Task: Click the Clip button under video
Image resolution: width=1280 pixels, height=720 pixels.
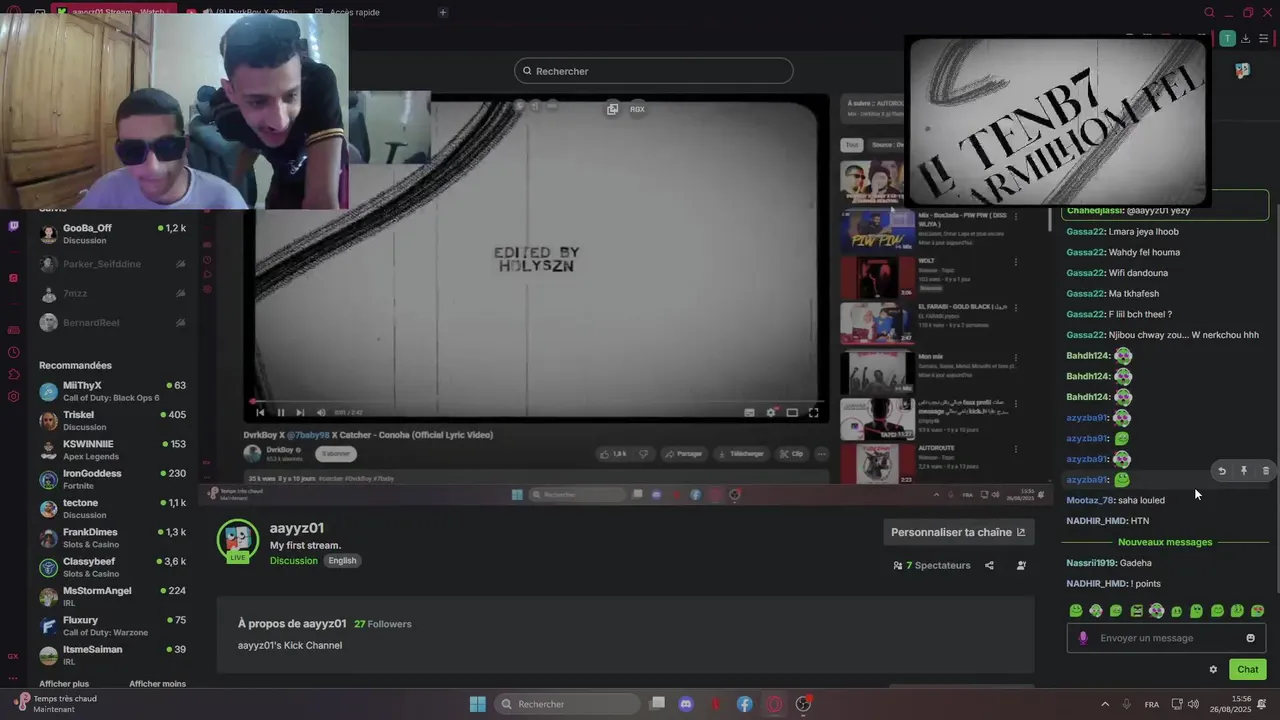Action: click(x=792, y=454)
